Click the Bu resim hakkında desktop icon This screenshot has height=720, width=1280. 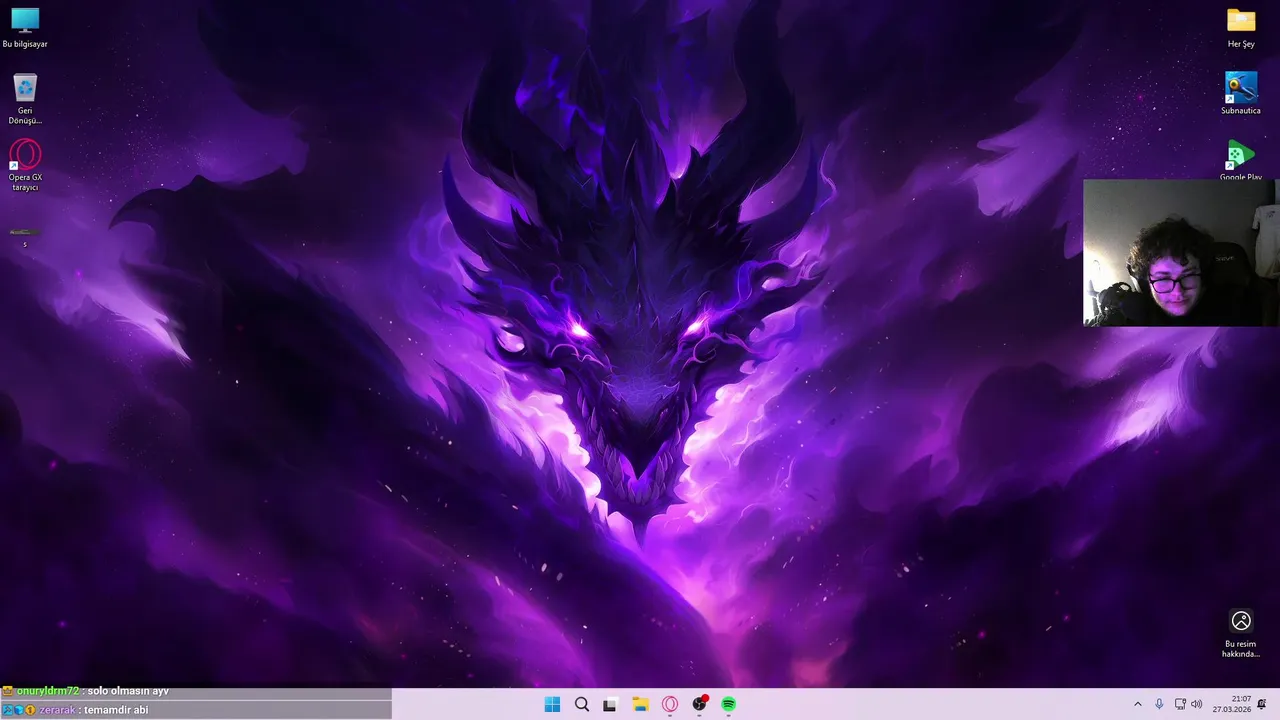pyautogui.click(x=1241, y=634)
